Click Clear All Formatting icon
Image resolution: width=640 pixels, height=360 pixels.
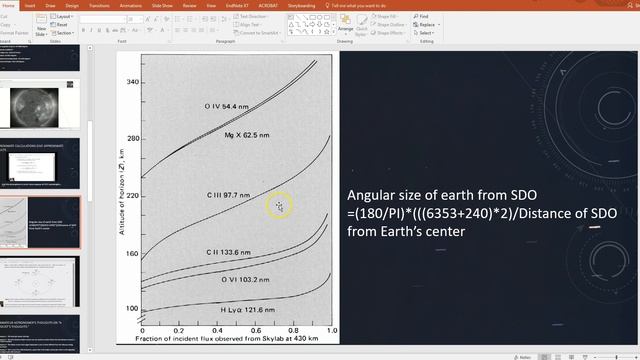(167, 19)
